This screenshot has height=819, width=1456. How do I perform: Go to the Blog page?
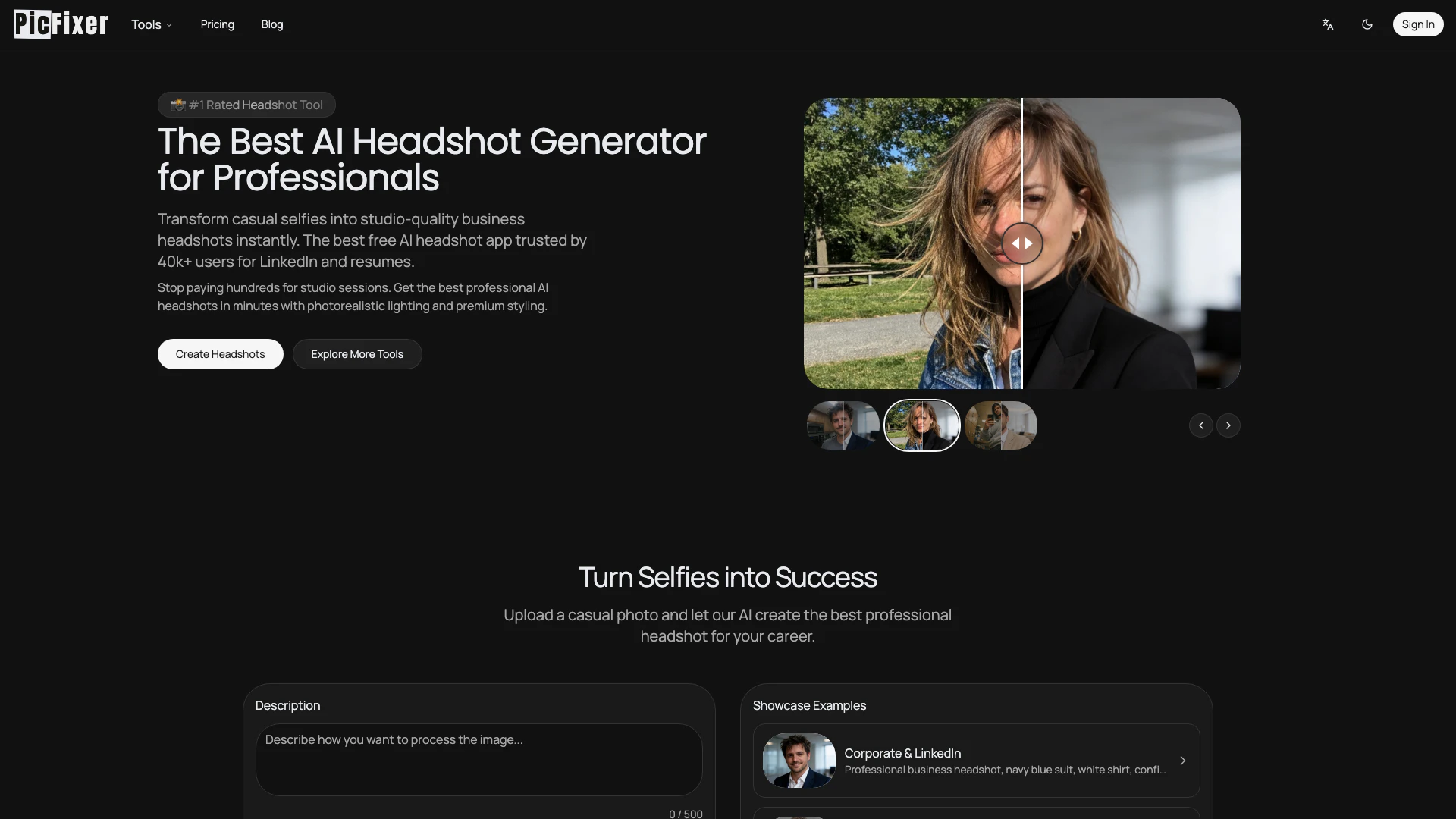tap(271, 24)
